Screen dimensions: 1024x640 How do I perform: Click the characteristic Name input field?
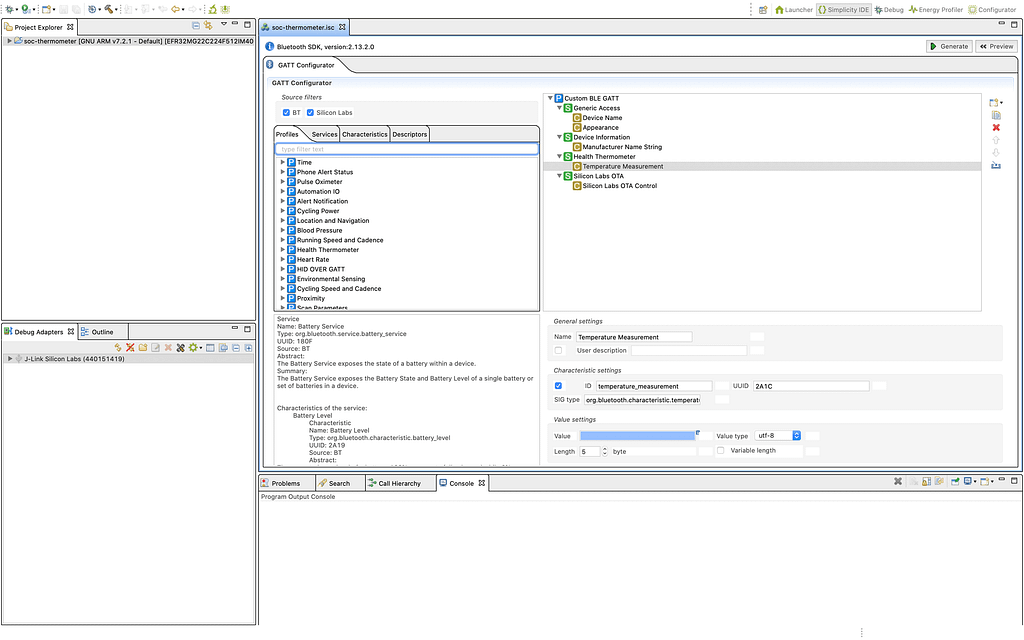coord(633,337)
